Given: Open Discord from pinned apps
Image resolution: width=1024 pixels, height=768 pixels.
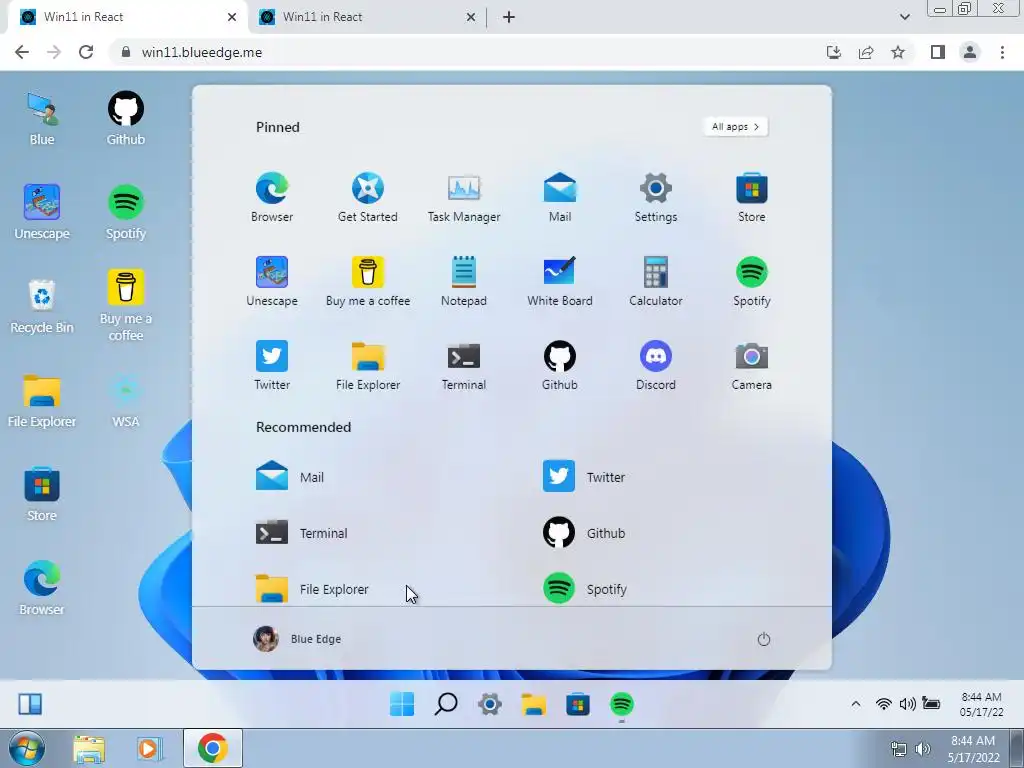Looking at the screenshot, I should pos(656,366).
